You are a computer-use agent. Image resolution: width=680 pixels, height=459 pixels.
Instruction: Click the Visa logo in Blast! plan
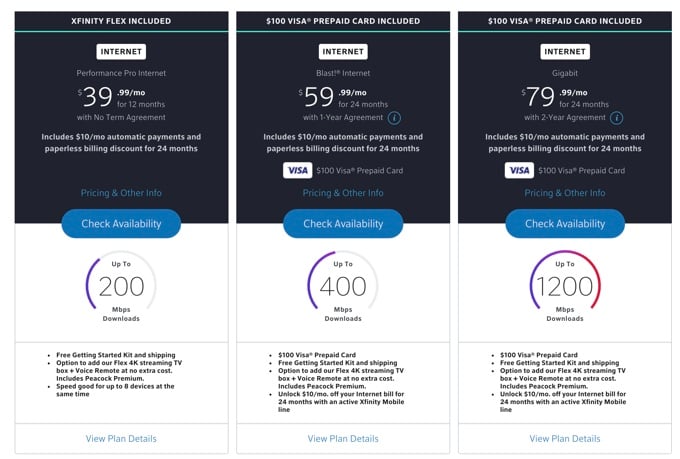(298, 170)
